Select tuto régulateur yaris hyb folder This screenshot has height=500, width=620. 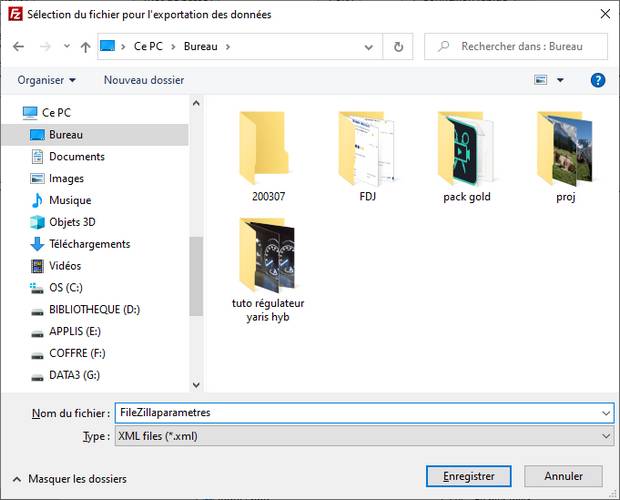pyautogui.click(x=268, y=270)
